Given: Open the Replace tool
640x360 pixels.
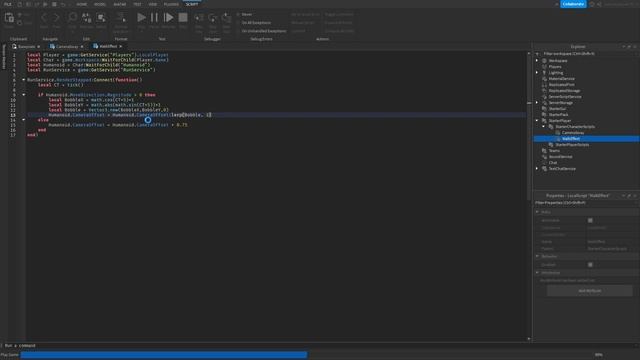Looking at the screenshot, I should 87,18.
